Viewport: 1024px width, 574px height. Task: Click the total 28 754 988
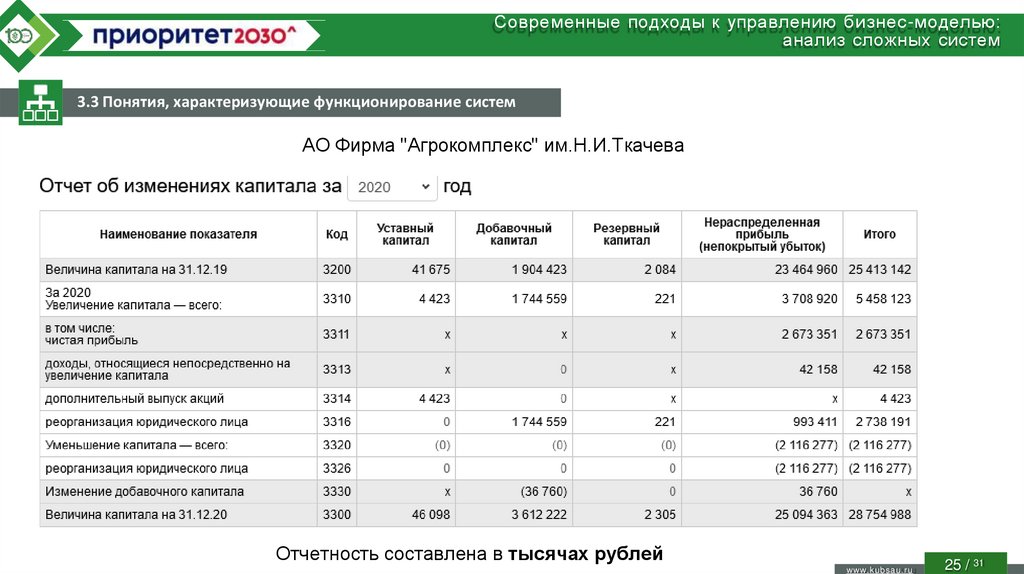pos(880,515)
